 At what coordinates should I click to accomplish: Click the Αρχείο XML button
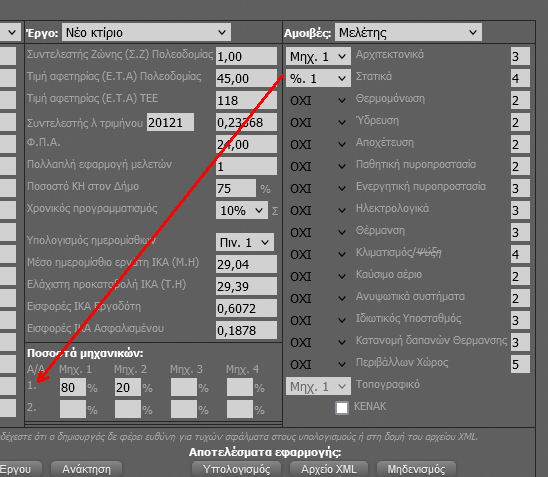(329, 469)
